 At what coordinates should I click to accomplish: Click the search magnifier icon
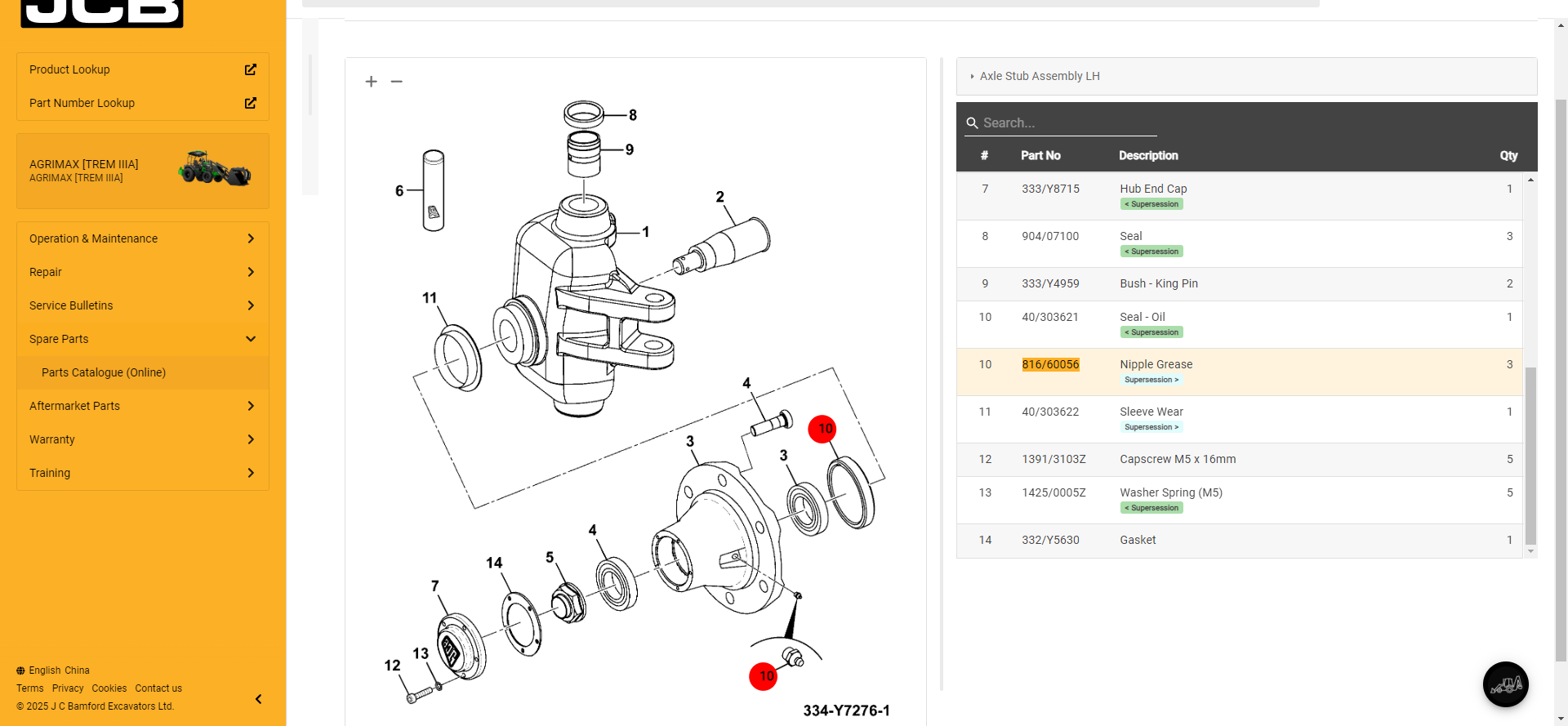(972, 123)
